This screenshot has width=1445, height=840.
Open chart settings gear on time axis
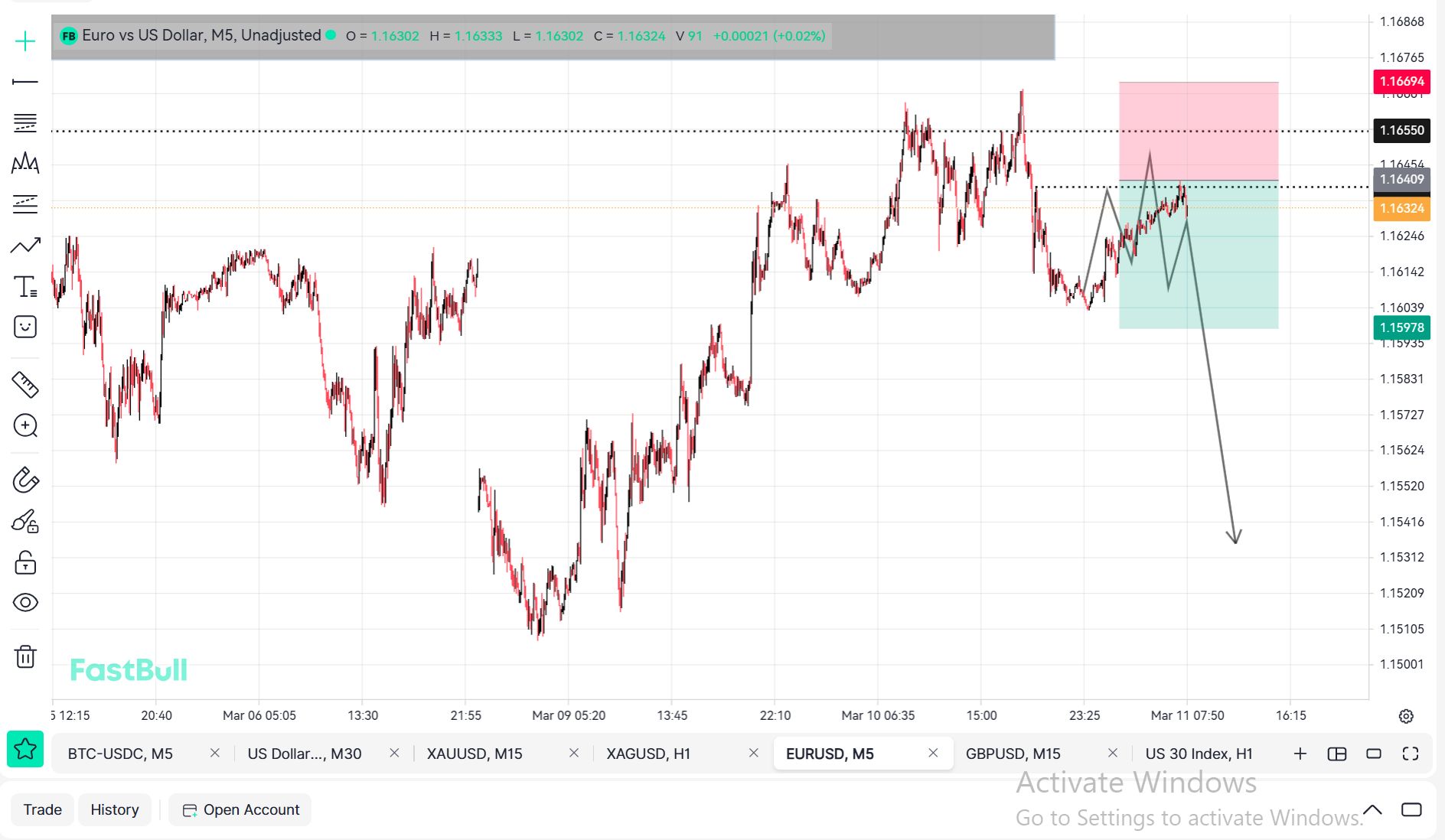pos(1406,716)
